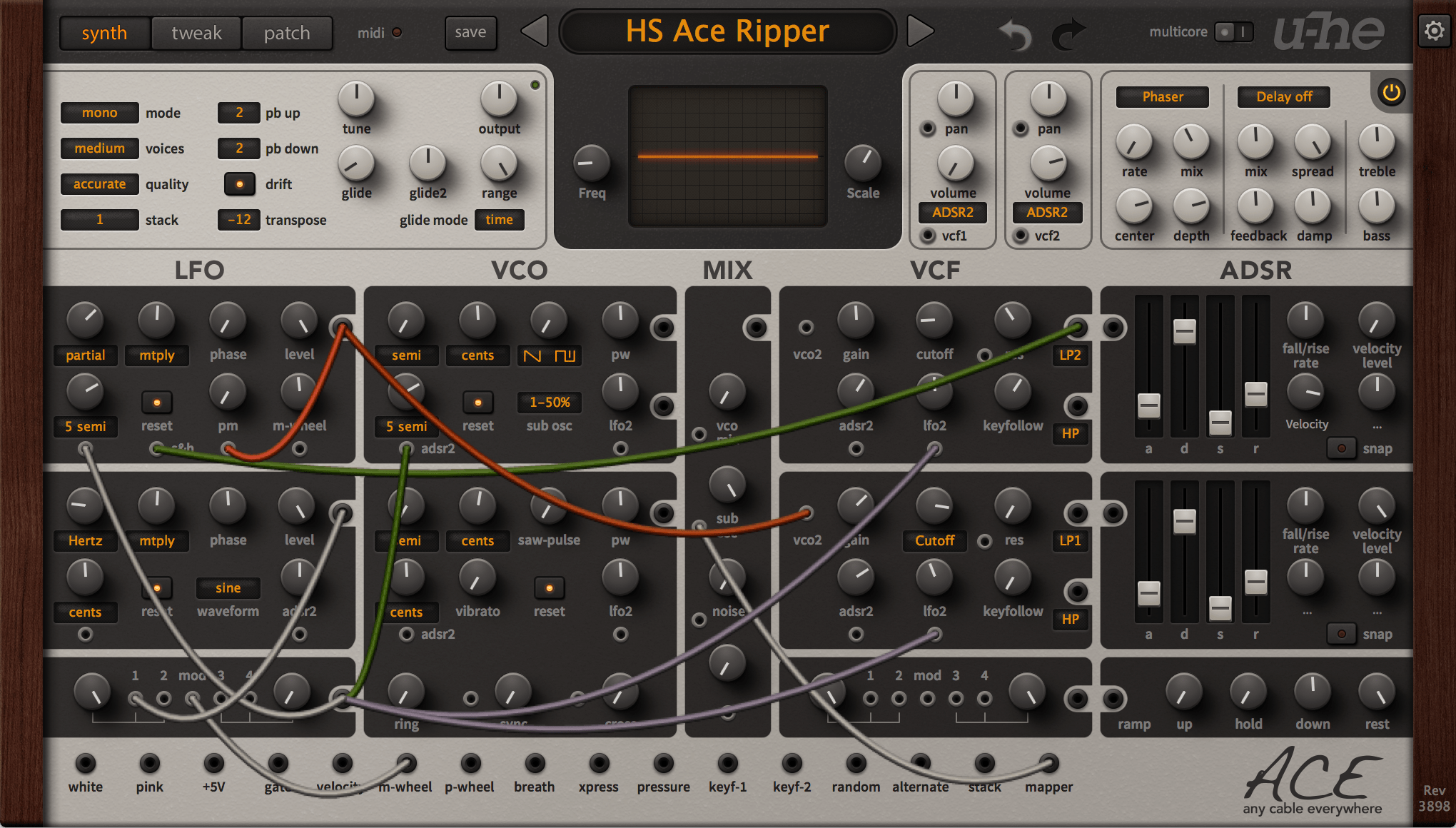Image resolution: width=1456 pixels, height=828 pixels.
Task: Switch to the synth tab
Action: coord(104,33)
